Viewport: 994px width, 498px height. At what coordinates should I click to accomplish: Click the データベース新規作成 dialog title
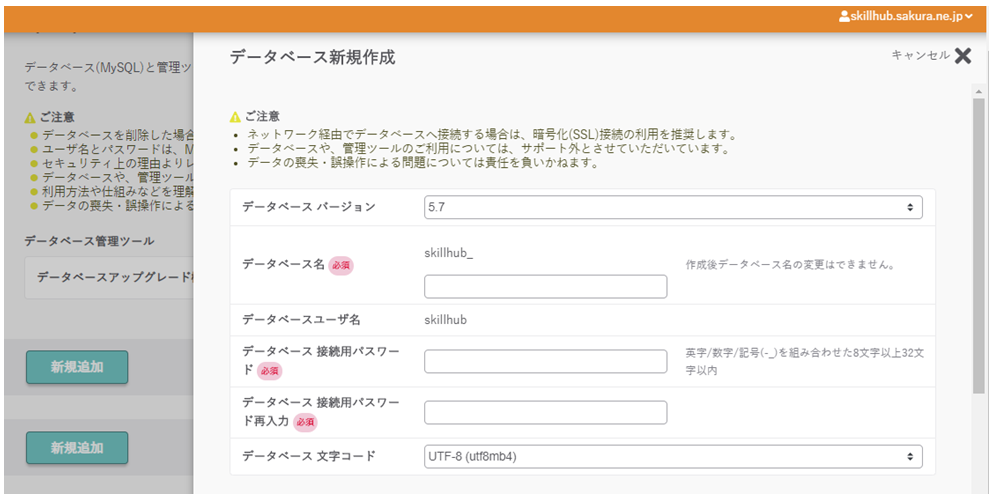pyautogui.click(x=313, y=58)
